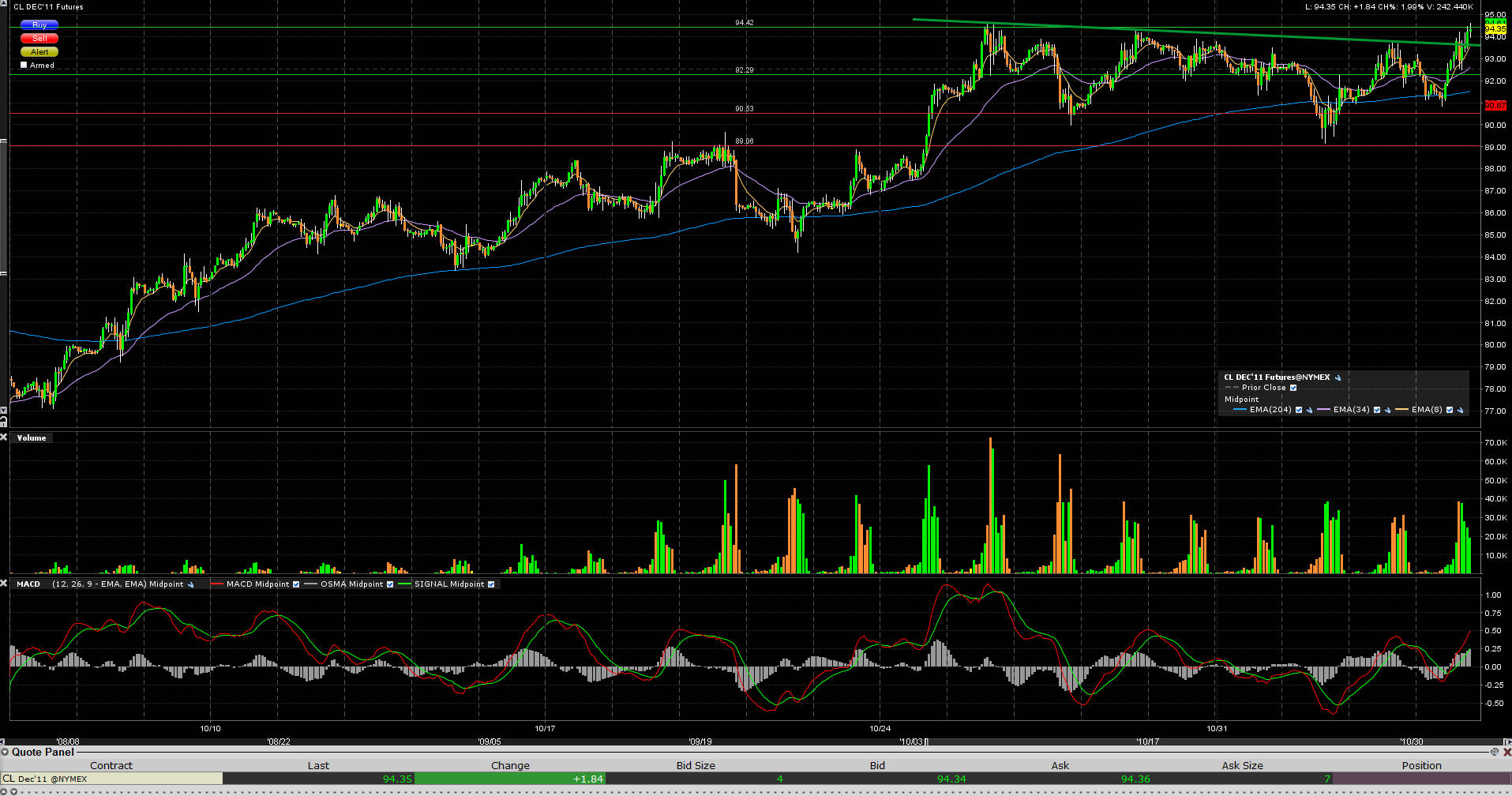Toggle the SIGNAL Midpoint checkbox

click(491, 584)
